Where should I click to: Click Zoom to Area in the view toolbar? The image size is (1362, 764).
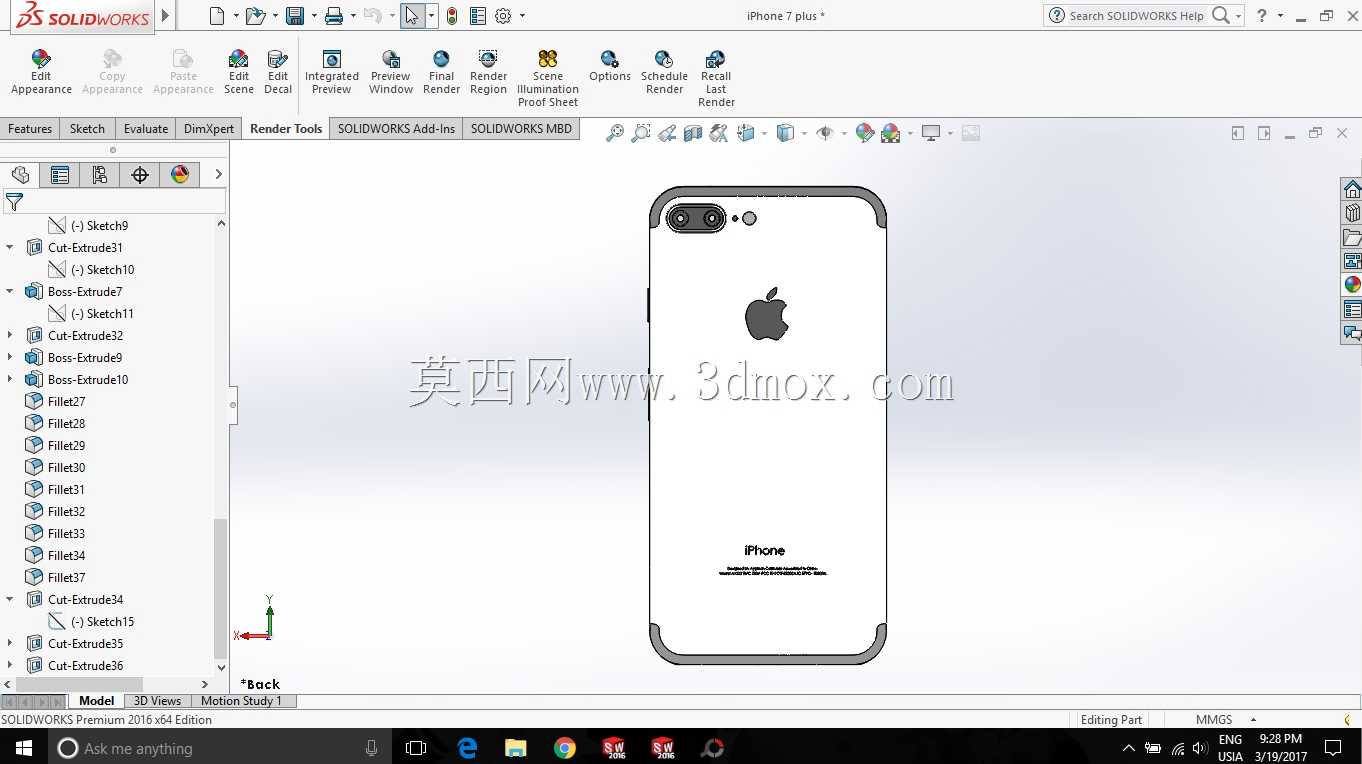pyautogui.click(x=641, y=133)
